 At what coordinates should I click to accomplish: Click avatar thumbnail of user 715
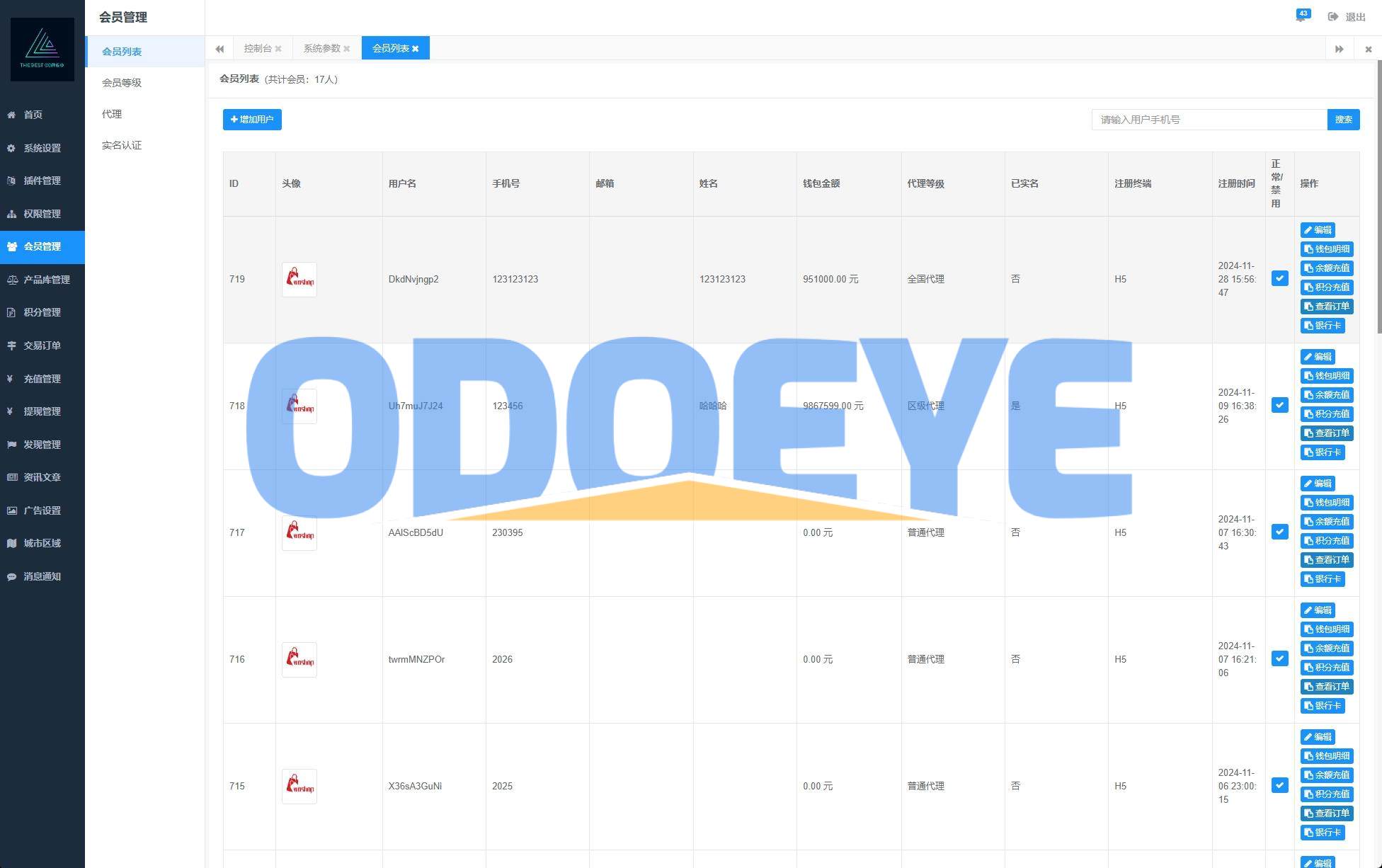(299, 787)
